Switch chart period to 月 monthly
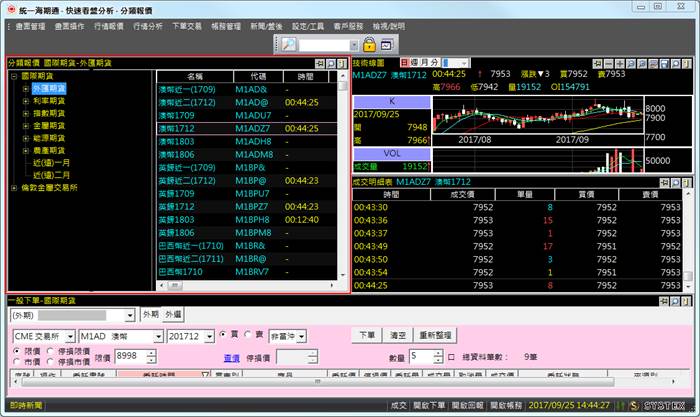The width and height of the screenshot is (700, 417). click(x=424, y=63)
